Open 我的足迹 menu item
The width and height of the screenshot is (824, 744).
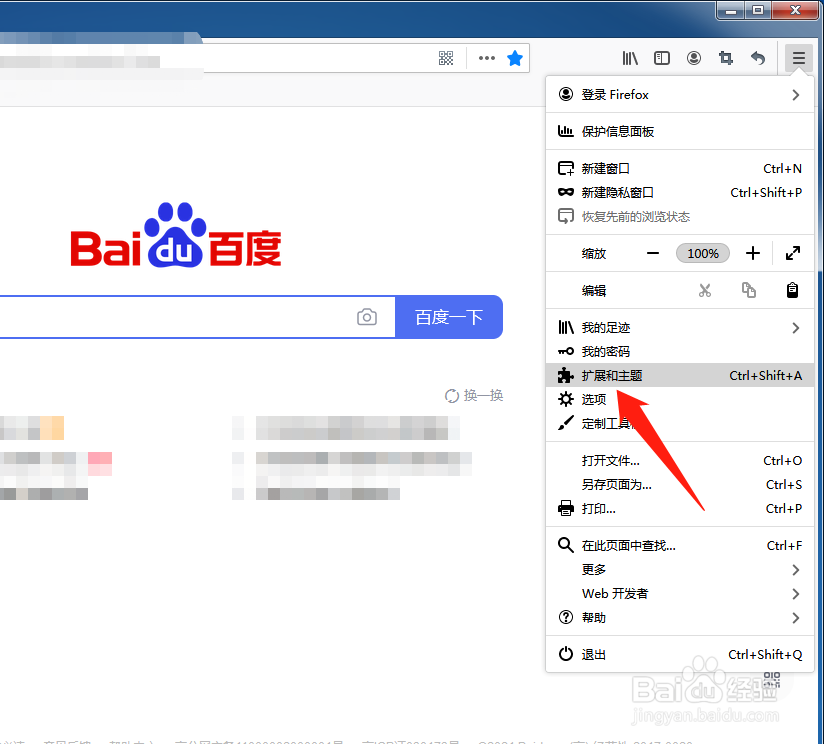coord(680,328)
